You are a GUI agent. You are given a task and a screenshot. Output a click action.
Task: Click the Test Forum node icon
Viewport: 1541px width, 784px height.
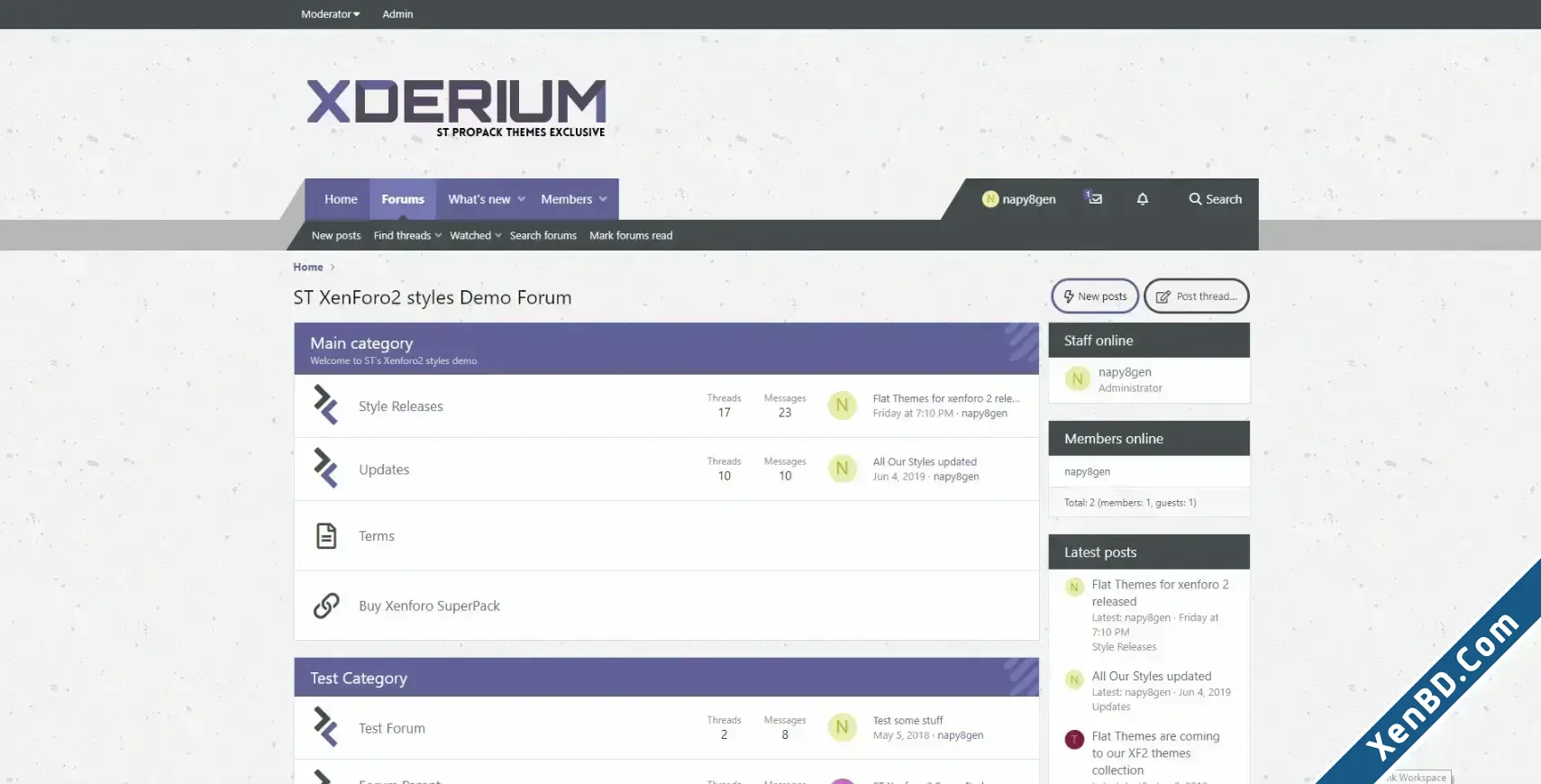pos(325,727)
